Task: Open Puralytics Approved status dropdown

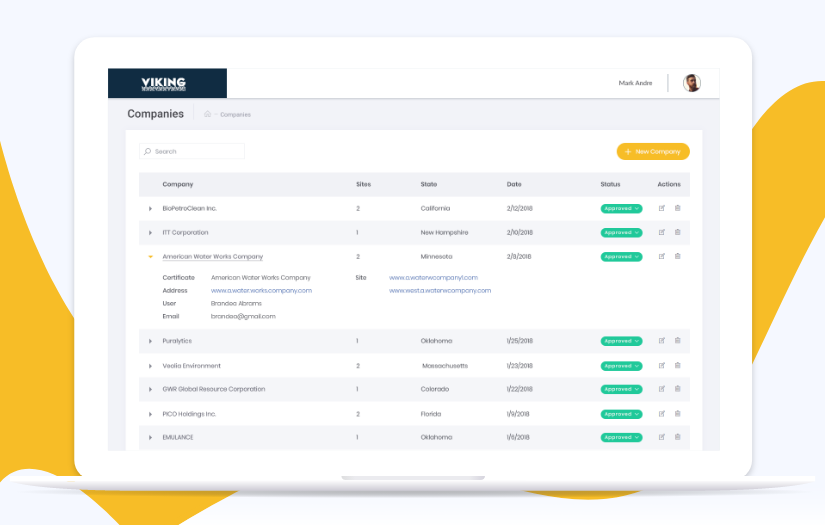Action: tap(621, 341)
